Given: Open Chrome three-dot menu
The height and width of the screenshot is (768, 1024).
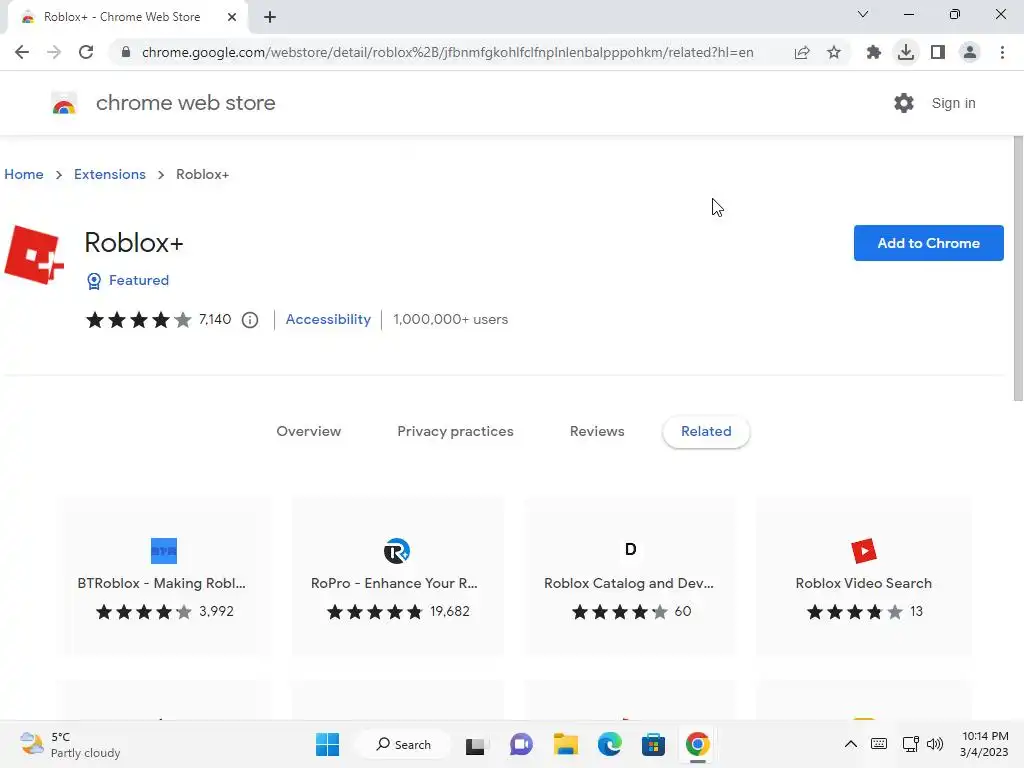Looking at the screenshot, I should (x=1002, y=52).
